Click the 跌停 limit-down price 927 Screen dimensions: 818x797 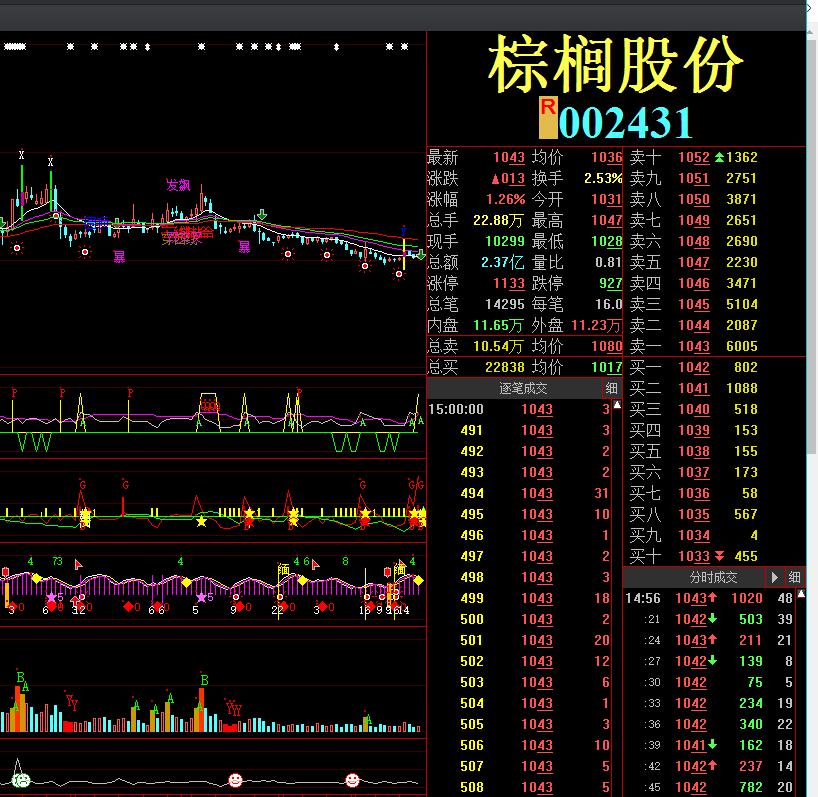coord(610,283)
